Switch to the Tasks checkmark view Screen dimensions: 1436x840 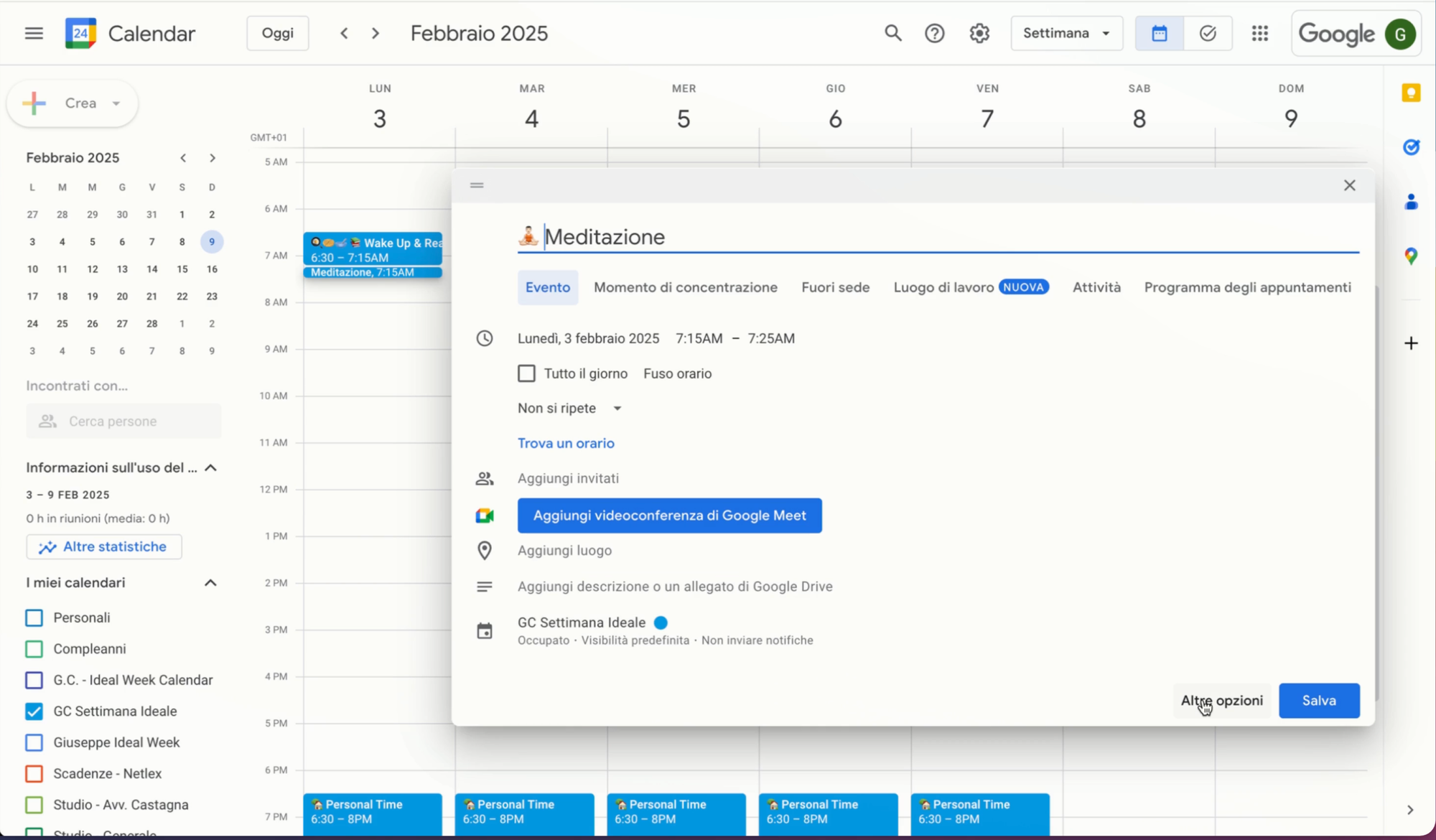coord(1208,33)
